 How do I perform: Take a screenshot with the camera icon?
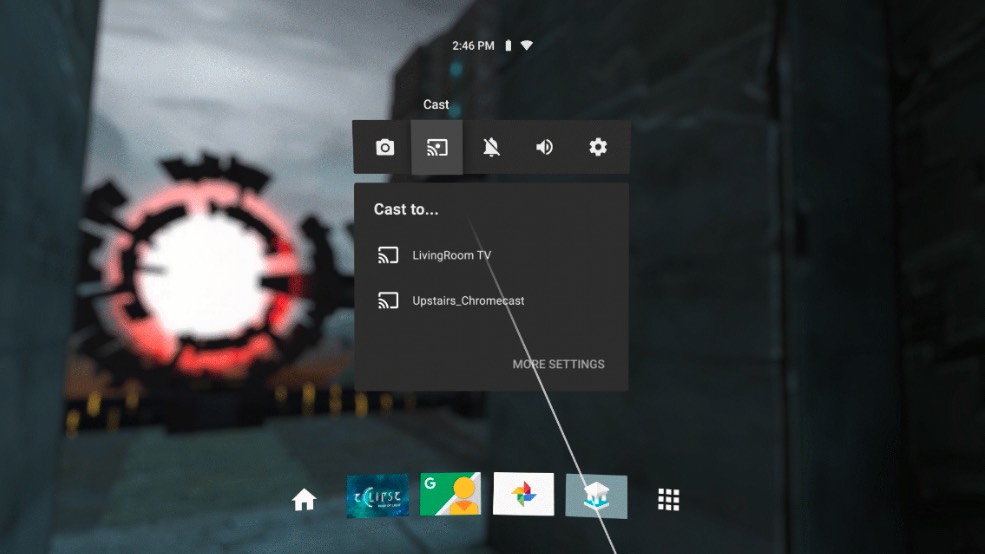pos(384,147)
